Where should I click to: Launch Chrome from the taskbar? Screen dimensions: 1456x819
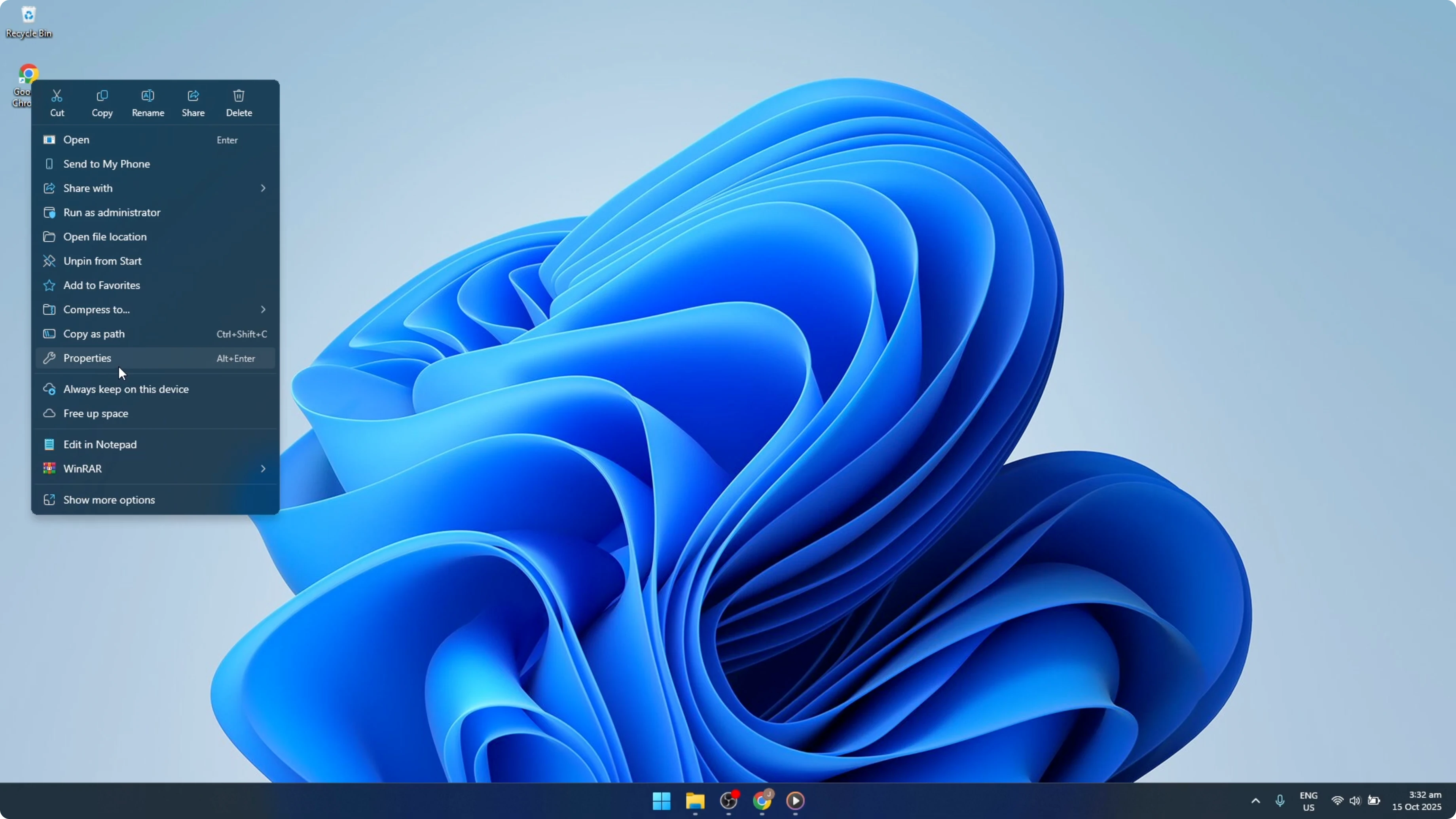pos(763,802)
